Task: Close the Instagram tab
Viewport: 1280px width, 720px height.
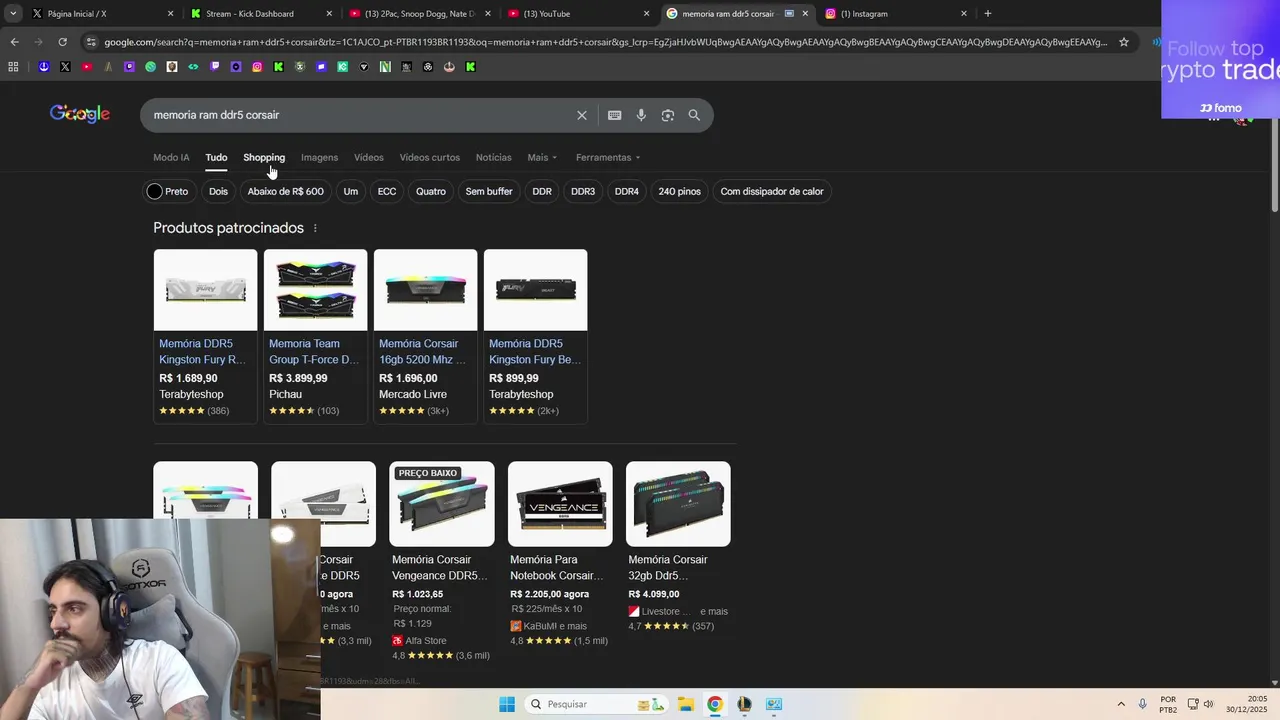Action: (964, 14)
